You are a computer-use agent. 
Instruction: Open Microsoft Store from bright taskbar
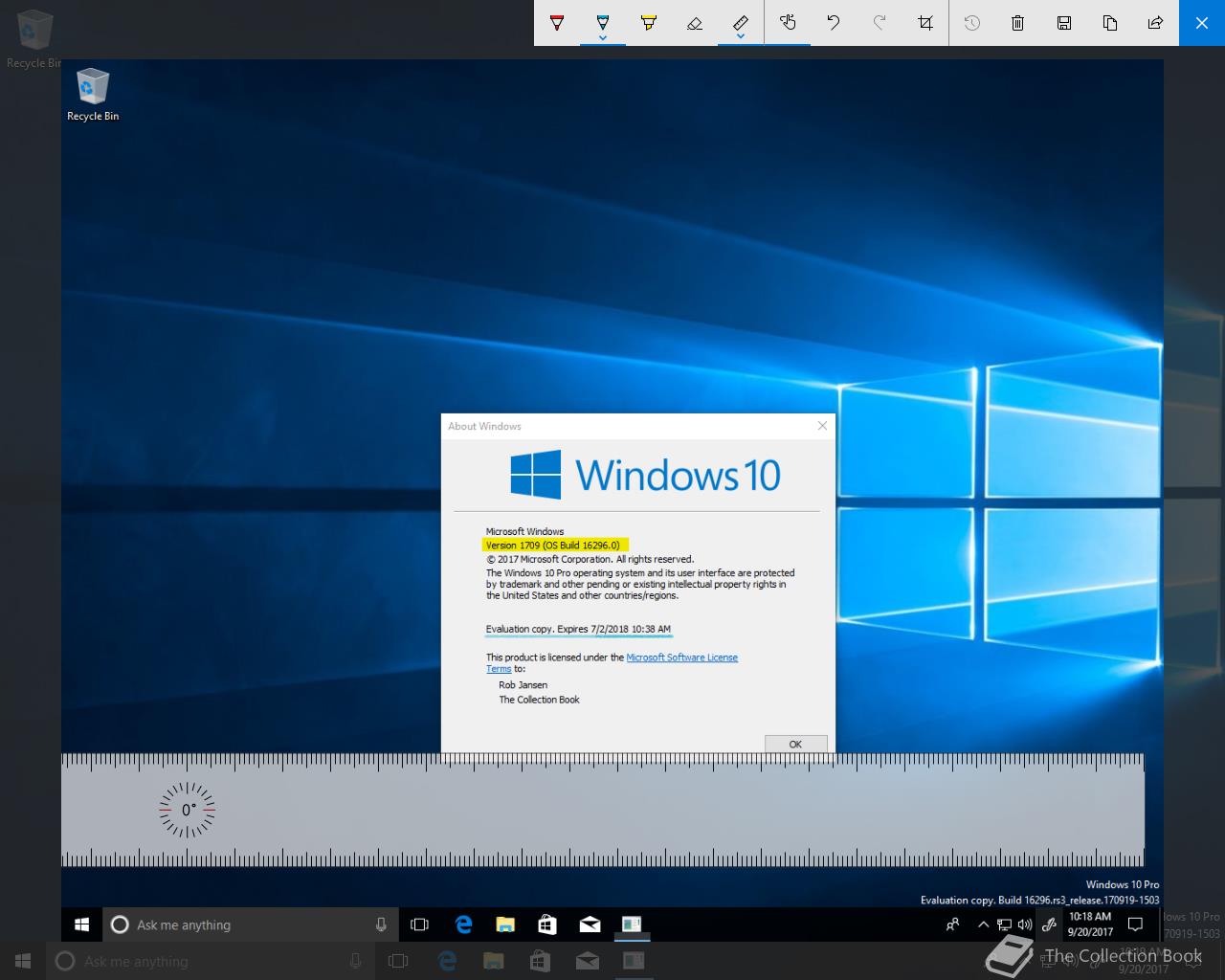[x=547, y=924]
